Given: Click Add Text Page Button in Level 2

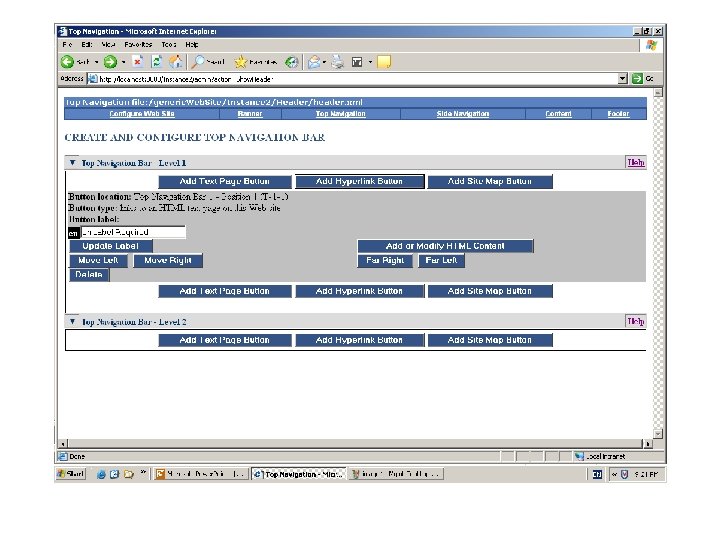Looking at the screenshot, I should point(225,340).
